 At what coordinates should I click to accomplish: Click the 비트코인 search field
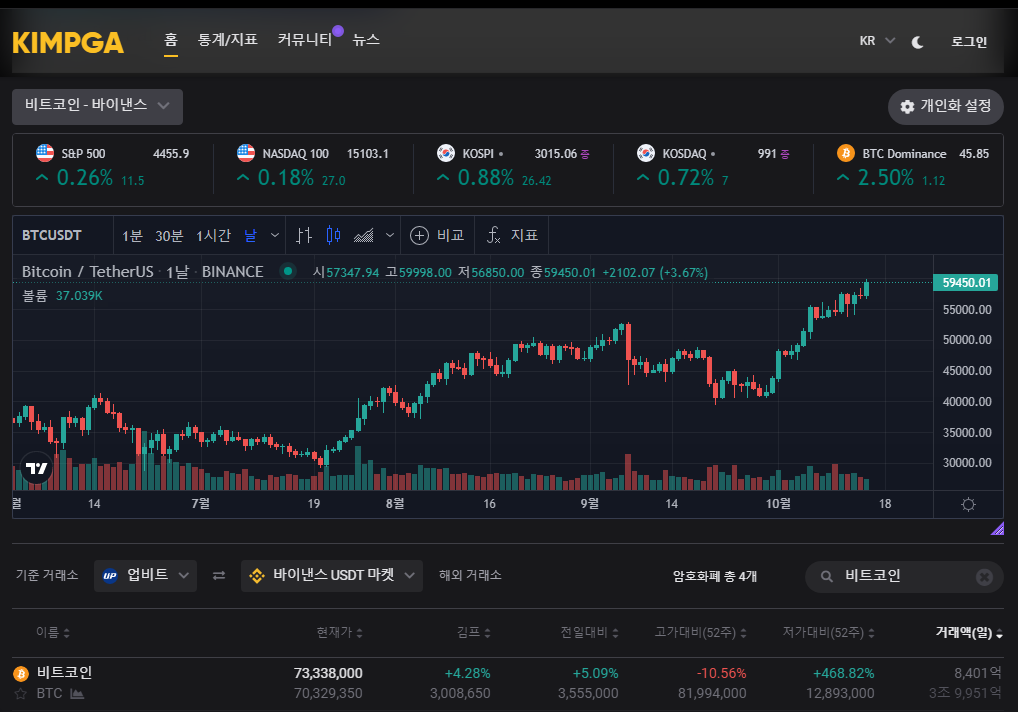(904, 576)
